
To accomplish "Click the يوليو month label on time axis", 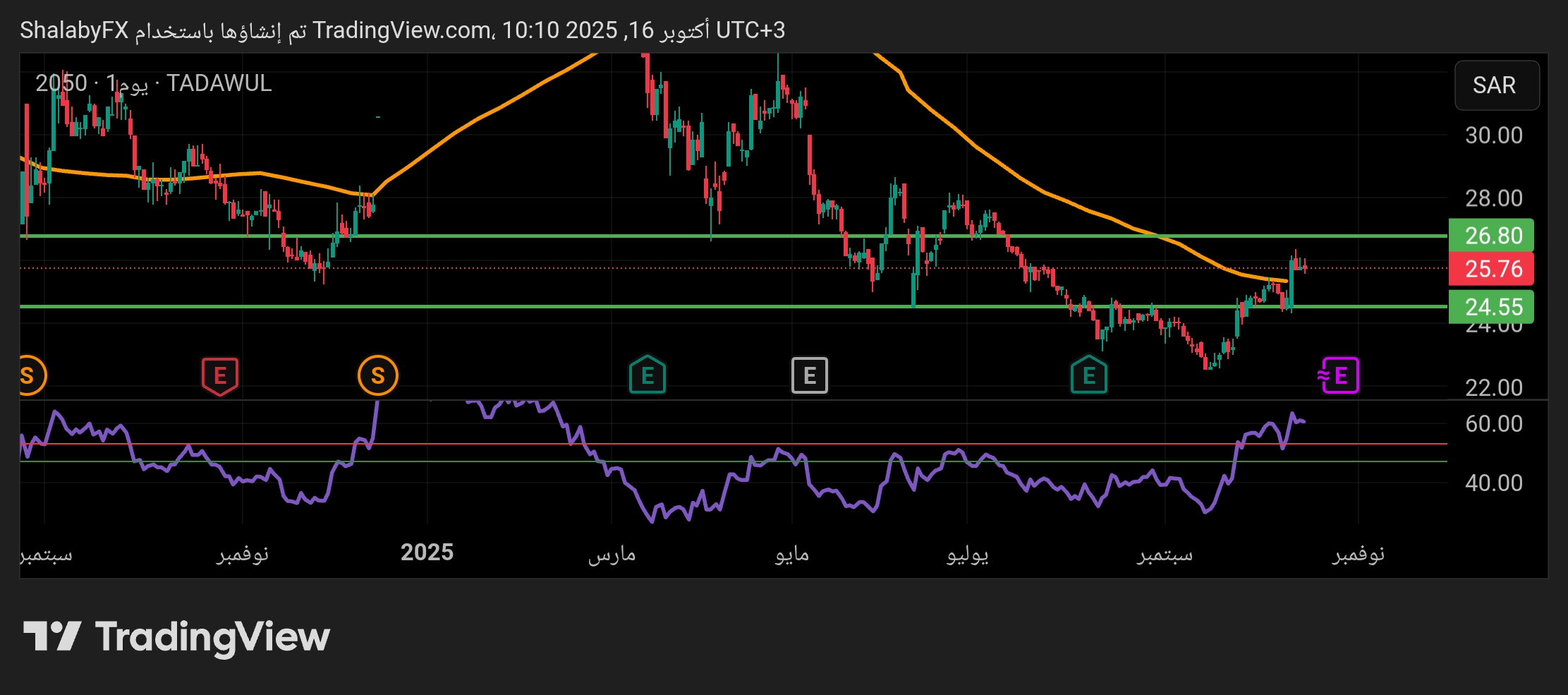I will [967, 555].
